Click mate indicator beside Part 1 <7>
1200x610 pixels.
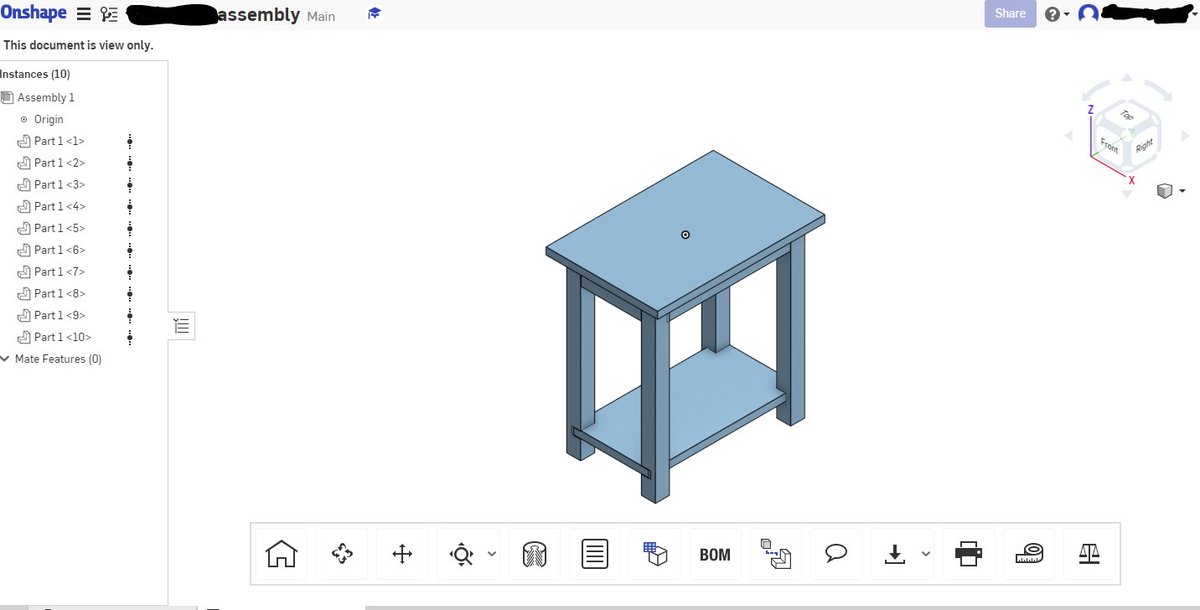coord(131,272)
